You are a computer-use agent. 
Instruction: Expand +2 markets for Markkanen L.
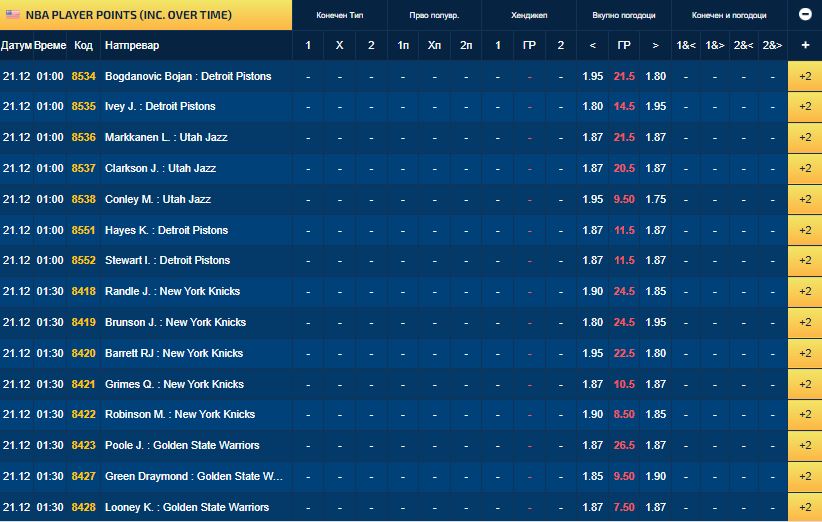coord(805,137)
